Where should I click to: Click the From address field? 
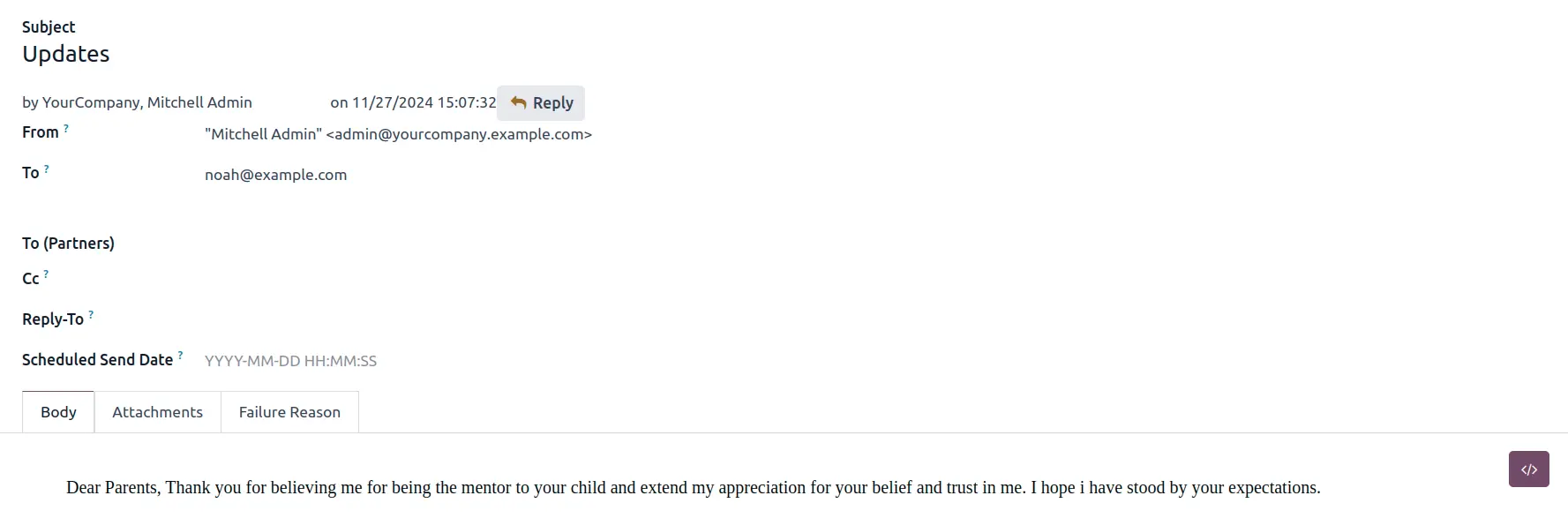pyautogui.click(x=398, y=134)
